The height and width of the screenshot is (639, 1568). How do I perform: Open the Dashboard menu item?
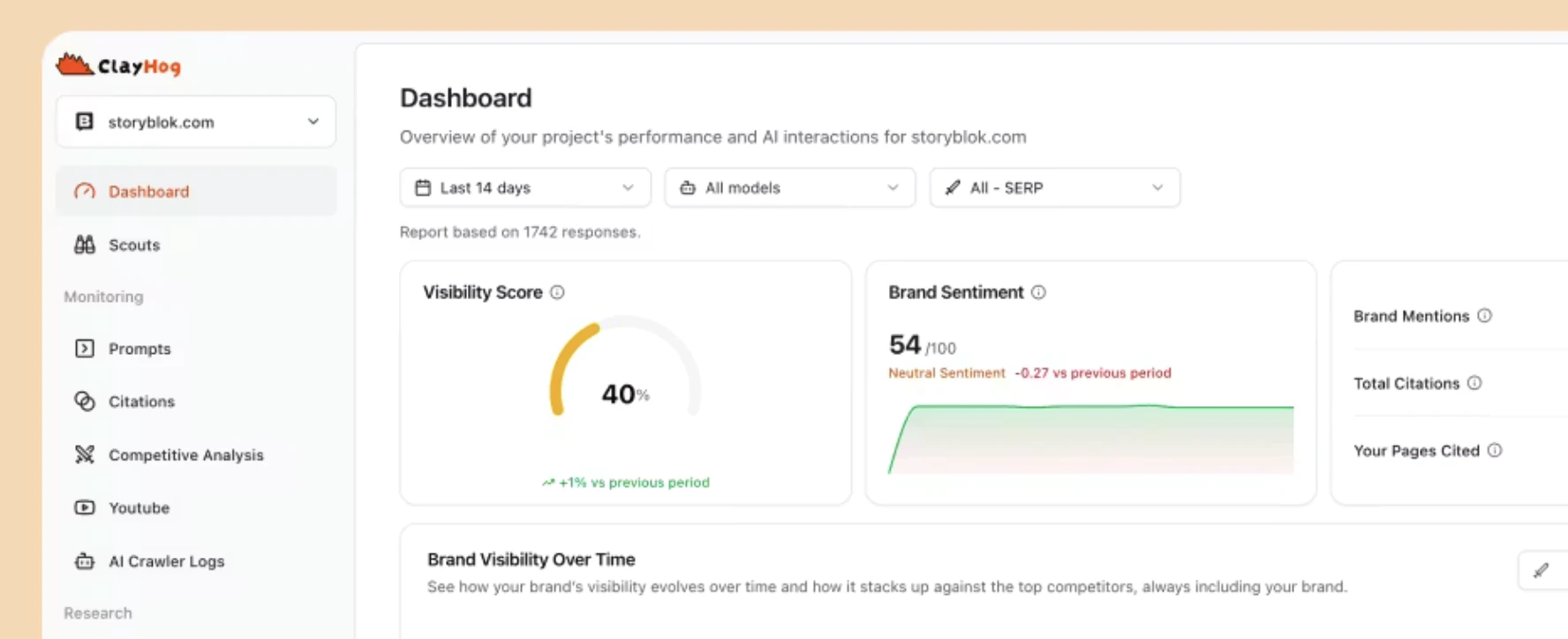pos(196,192)
